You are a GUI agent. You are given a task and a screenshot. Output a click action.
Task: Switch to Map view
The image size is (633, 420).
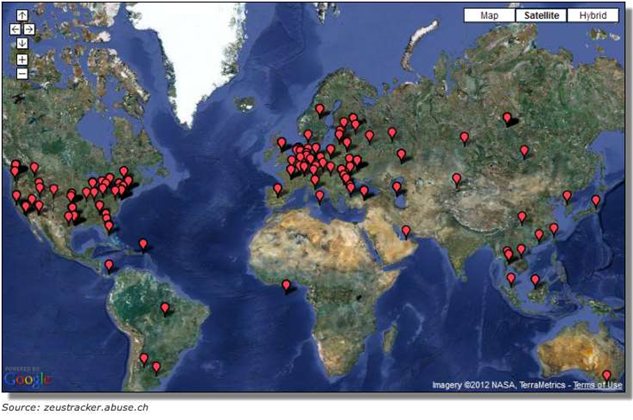[x=489, y=16]
